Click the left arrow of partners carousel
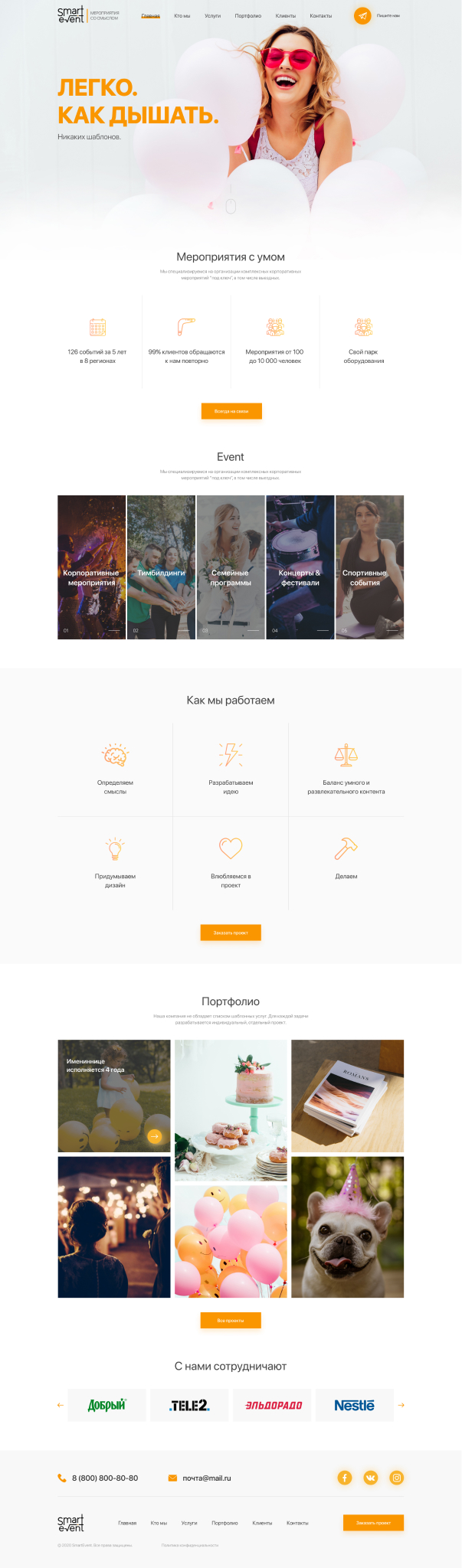Screen dimensions: 462x1568 [61, 1405]
